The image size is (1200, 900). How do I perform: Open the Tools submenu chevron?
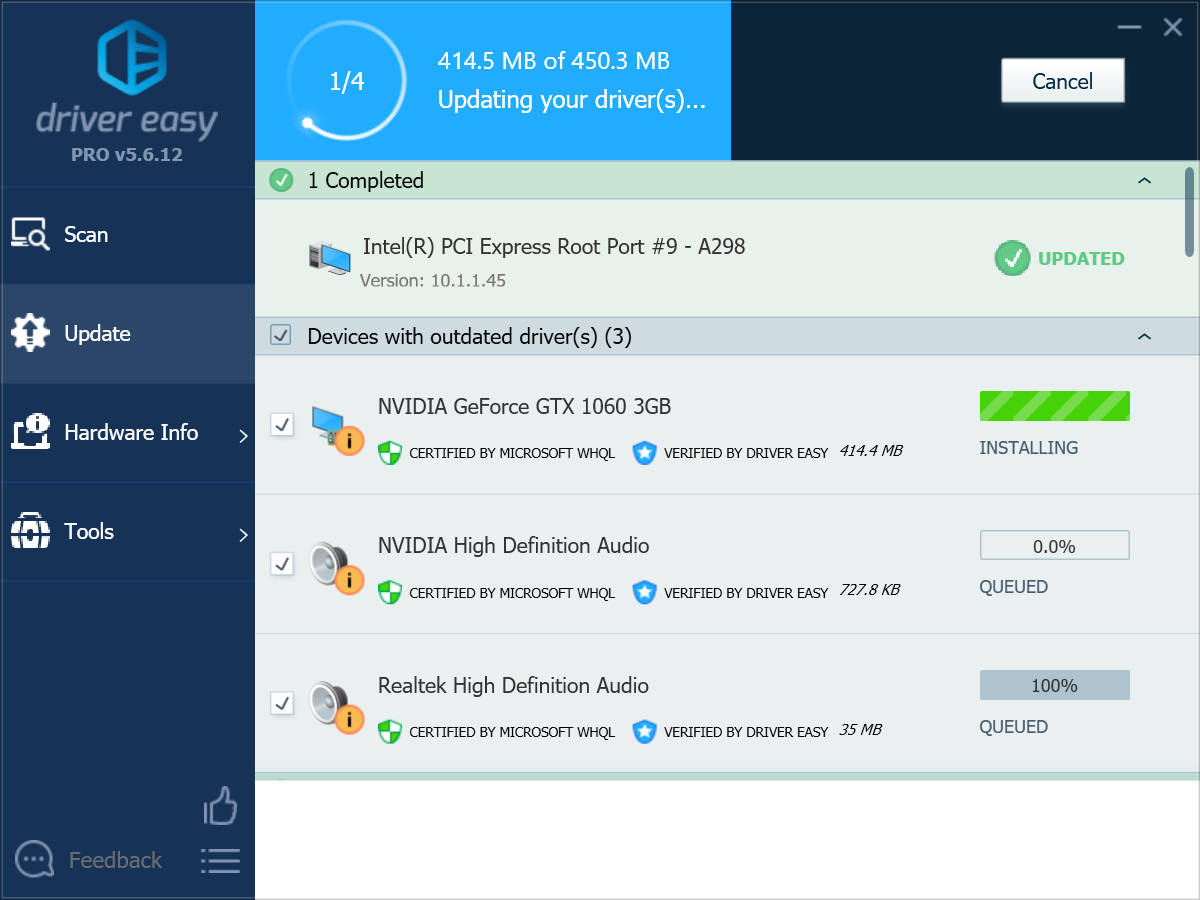[243, 534]
